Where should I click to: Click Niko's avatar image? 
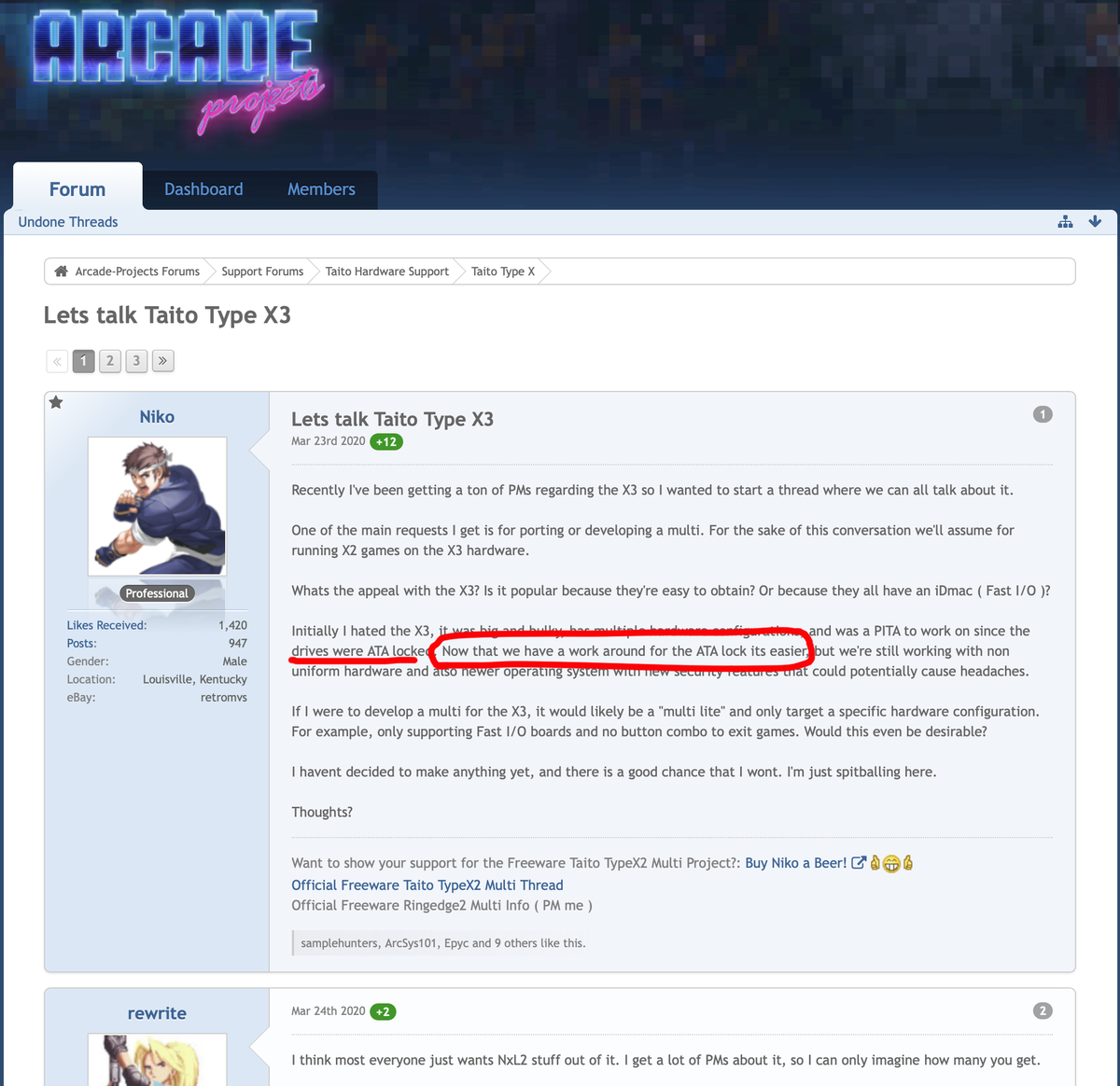coord(157,506)
